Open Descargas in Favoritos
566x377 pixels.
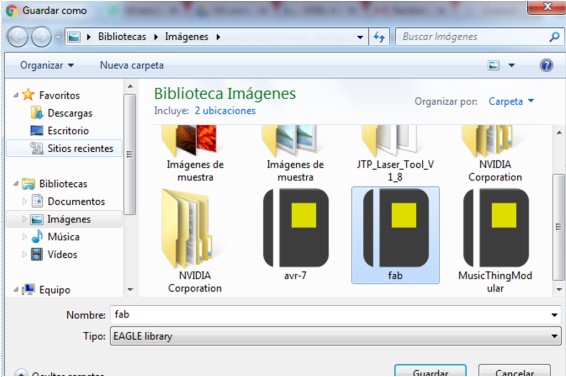pos(70,113)
